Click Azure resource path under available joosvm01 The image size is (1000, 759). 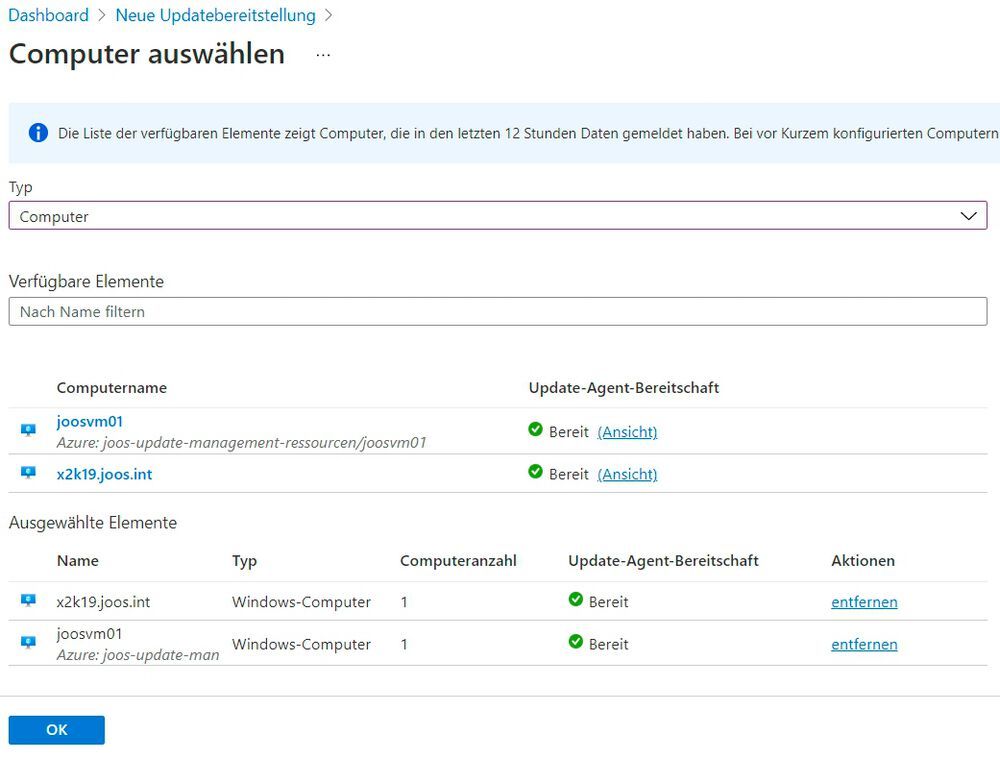pyautogui.click(x=242, y=443)
